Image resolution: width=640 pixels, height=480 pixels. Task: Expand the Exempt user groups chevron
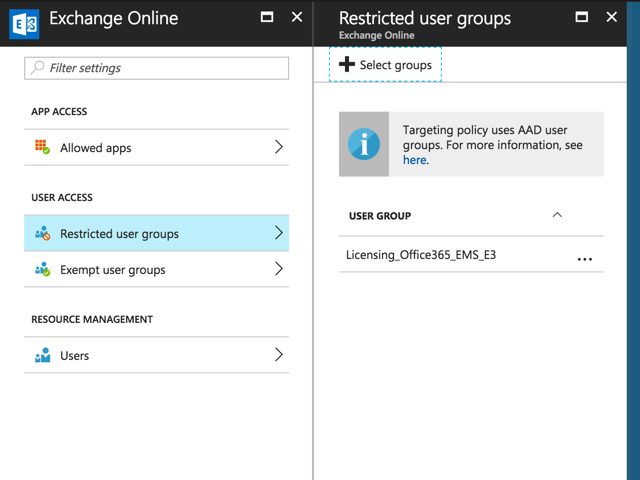click(279, 269)
